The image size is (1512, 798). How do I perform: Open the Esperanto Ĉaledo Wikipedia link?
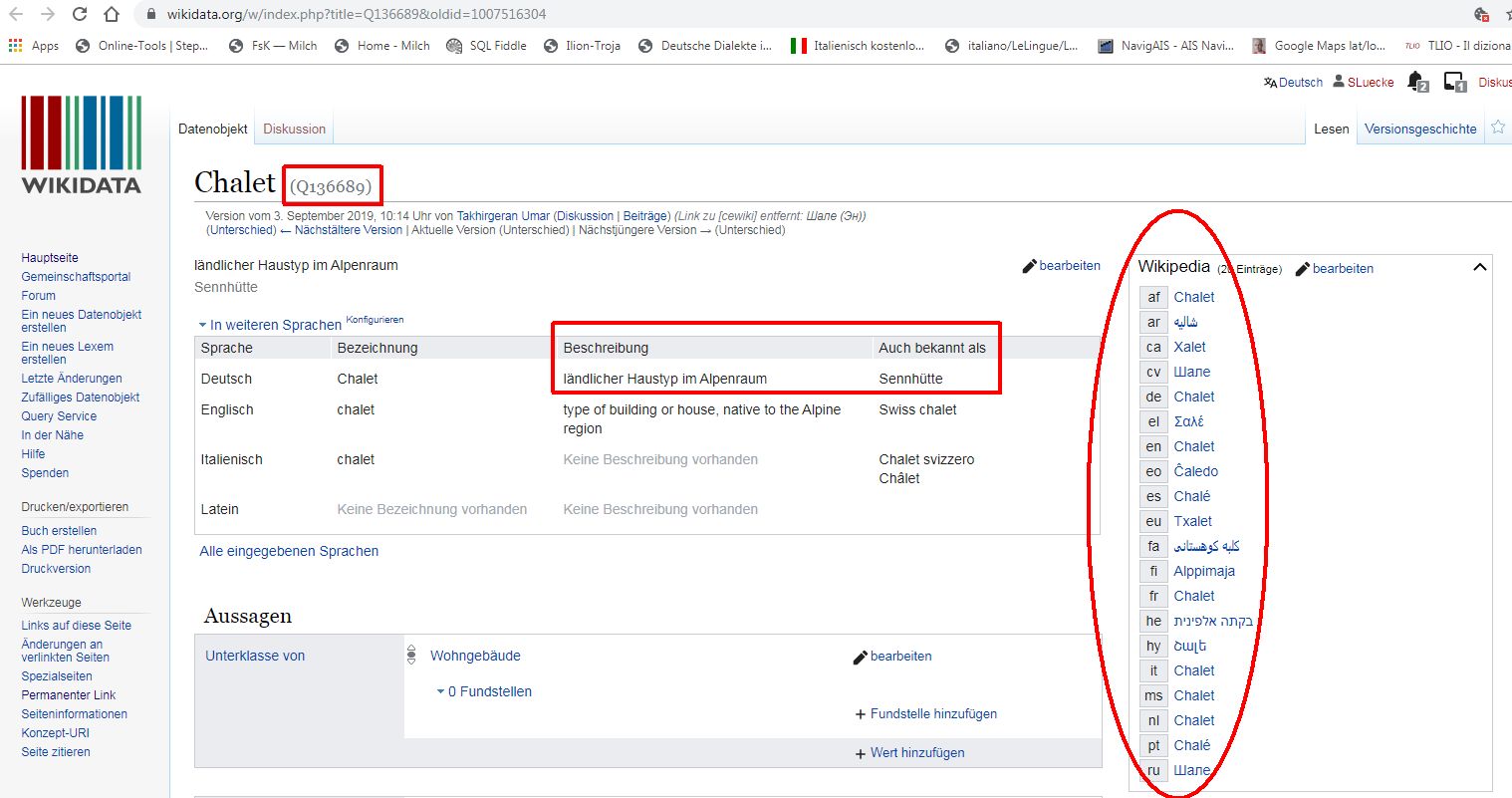click(x=1195, y=471)
